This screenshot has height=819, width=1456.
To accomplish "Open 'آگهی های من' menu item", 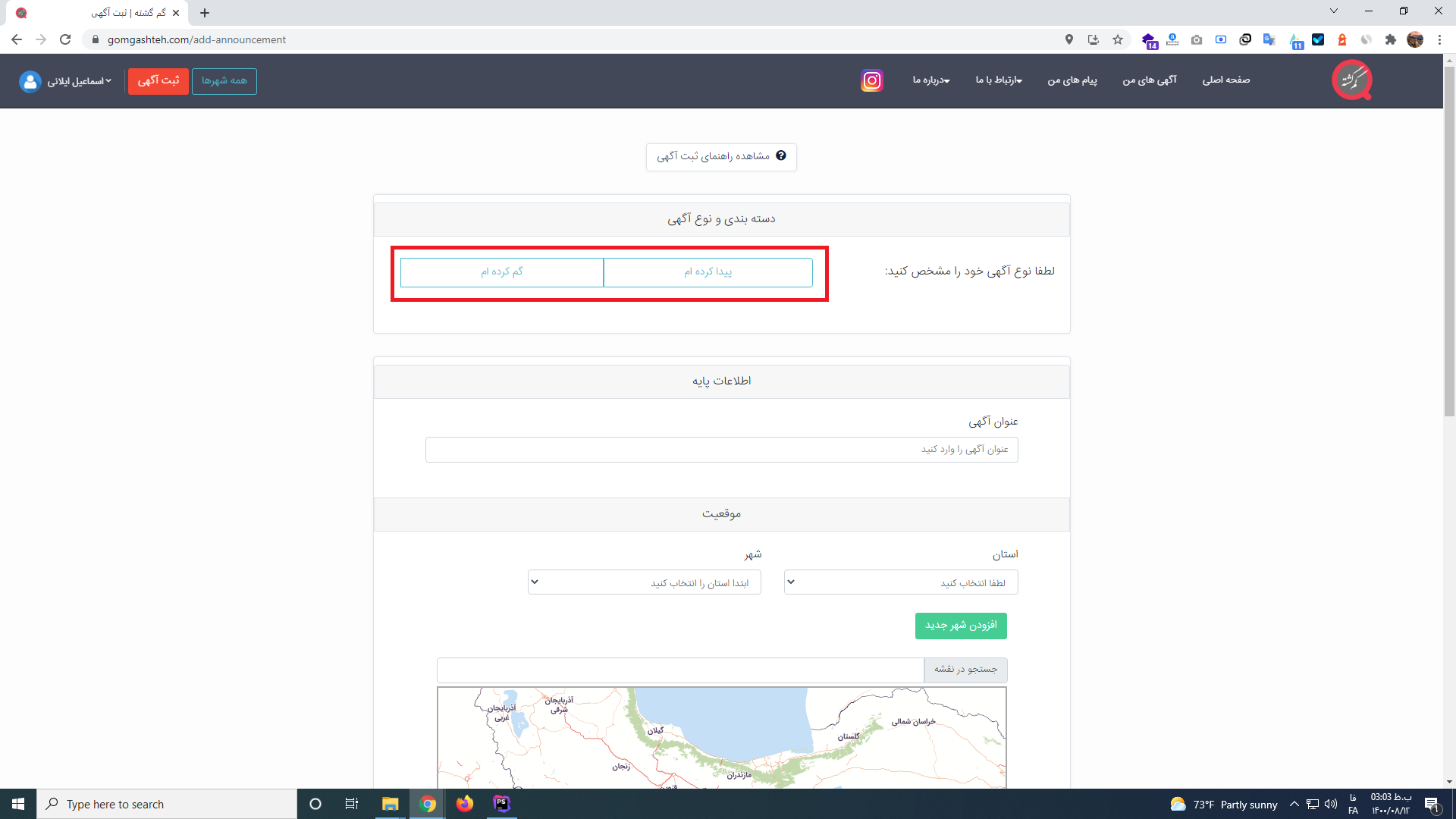I will click(x=1150, y=80).
